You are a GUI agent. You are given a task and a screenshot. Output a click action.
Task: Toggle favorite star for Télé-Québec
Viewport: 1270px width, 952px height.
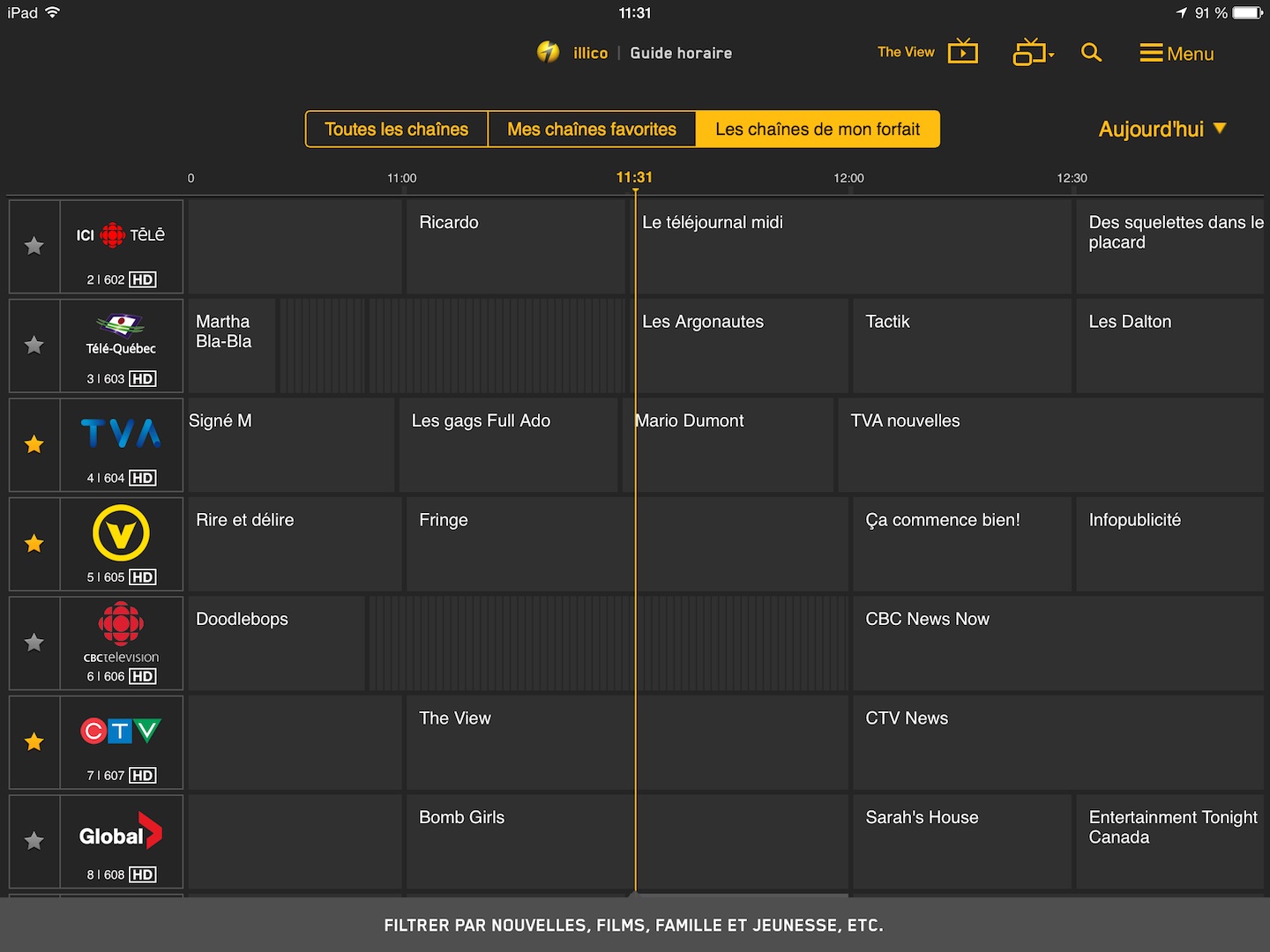[34, 346]
